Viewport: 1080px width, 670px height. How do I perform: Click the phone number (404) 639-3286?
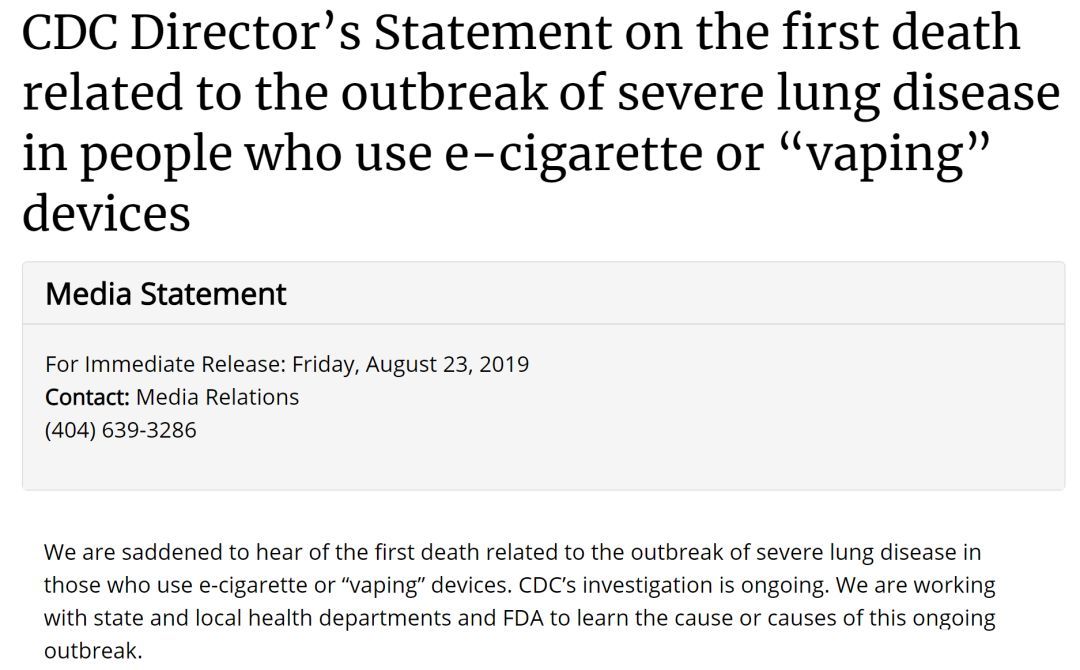point(121,430)
